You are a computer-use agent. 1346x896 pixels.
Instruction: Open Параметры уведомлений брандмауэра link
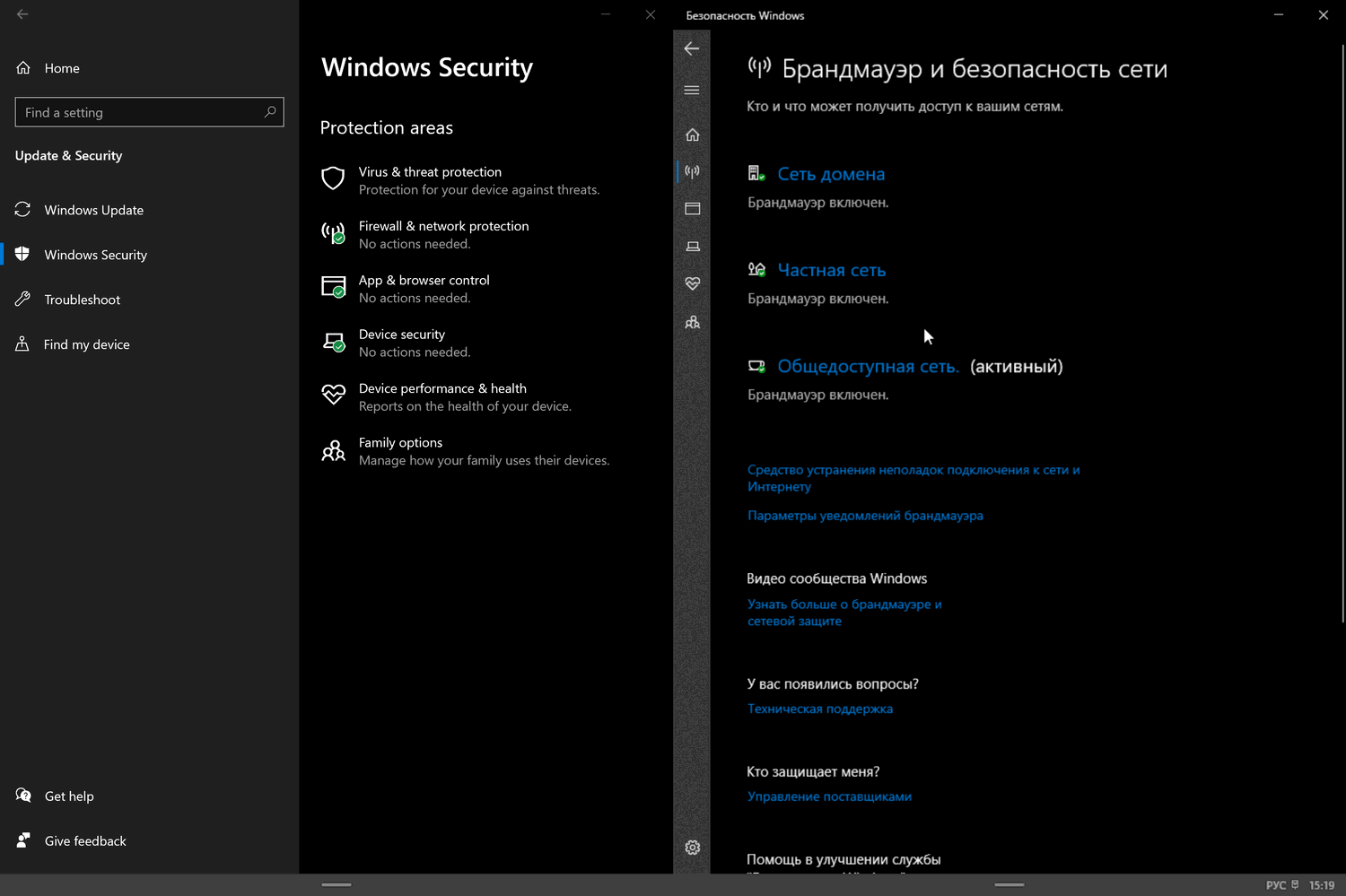[865, 516]
